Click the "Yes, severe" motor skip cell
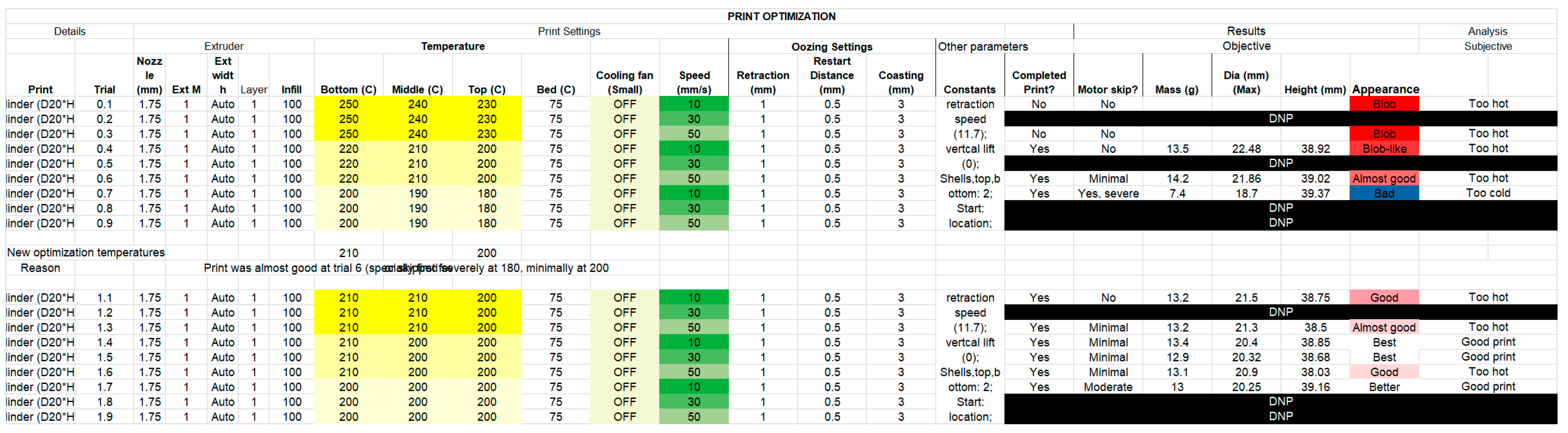The width and height of the screenshot is (1568, 433). tap(1108, 193)
